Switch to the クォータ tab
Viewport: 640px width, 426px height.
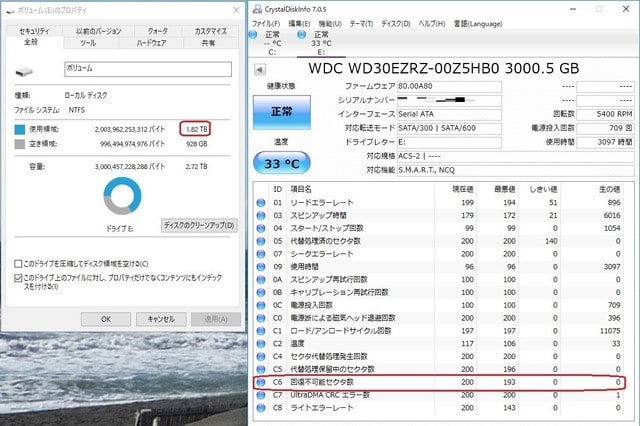[x=158, y=31]
